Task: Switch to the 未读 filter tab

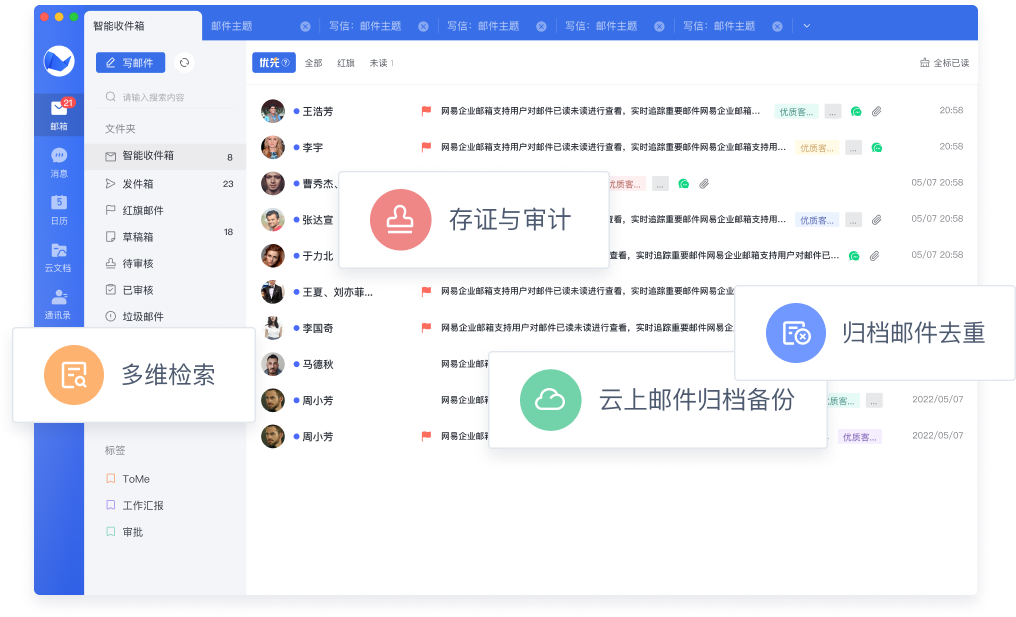Action: pos(379,63)
